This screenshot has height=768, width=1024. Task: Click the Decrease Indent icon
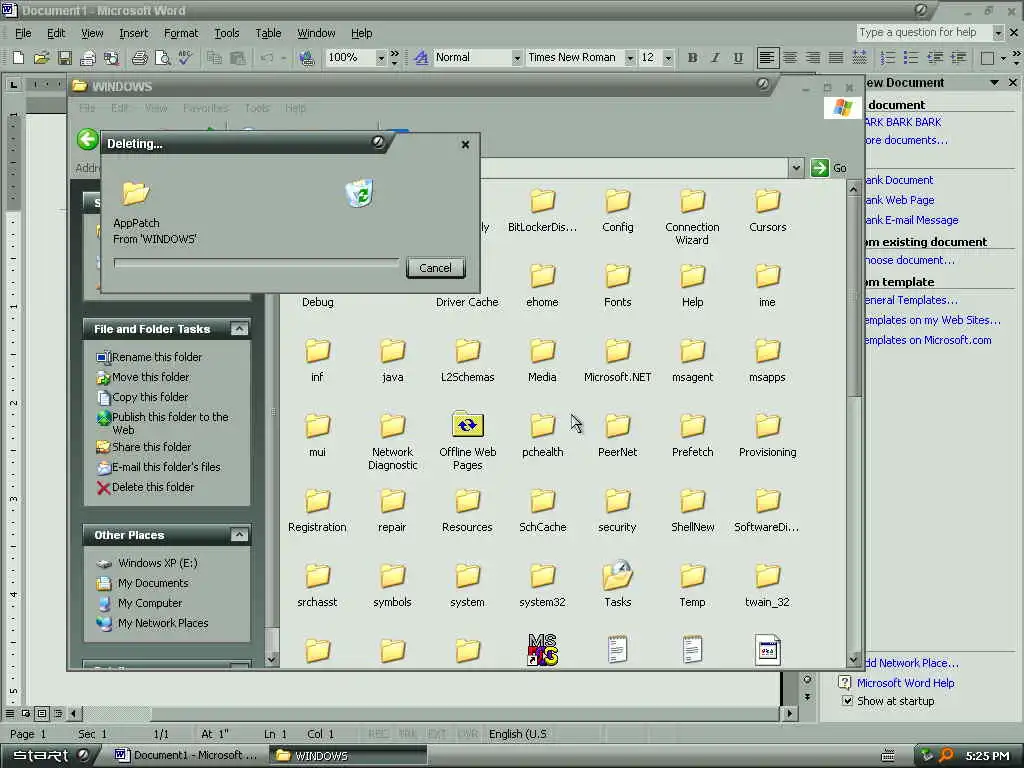pos(935,58)
